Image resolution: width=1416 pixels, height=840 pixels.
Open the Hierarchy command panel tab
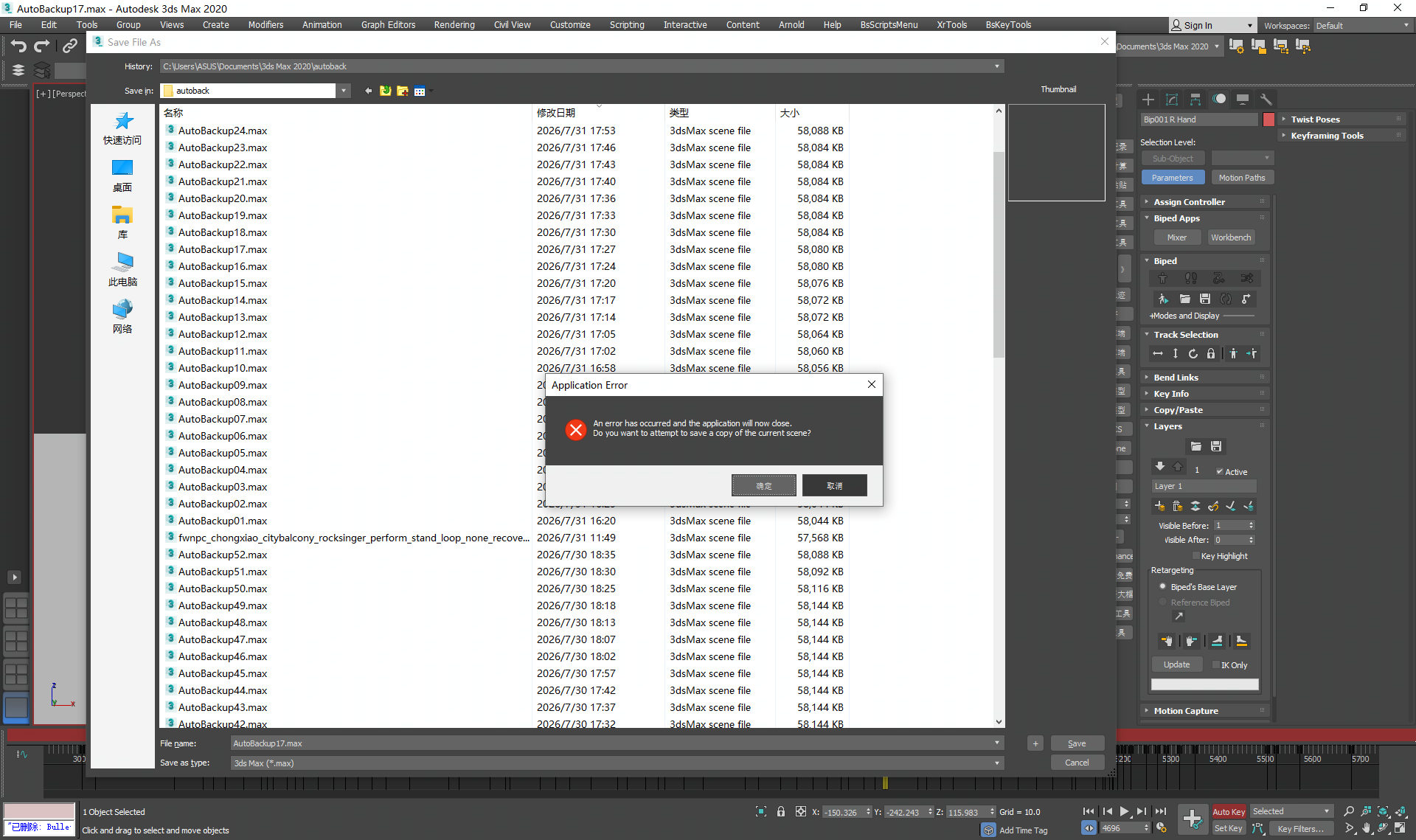(x=1195, y=100)
